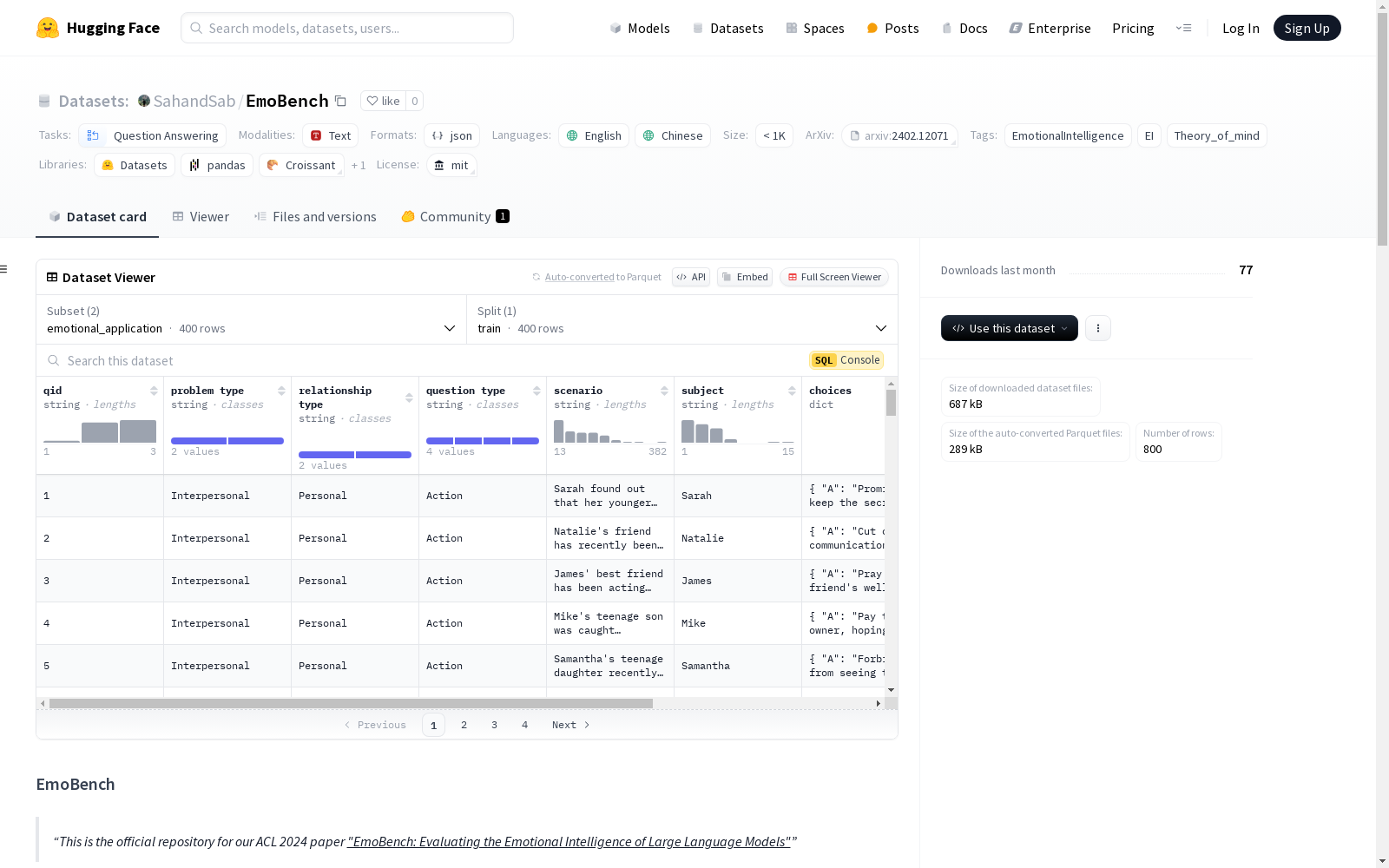Sort by the qid column sort arrows
Viewport: 1389px width, 868px height.
[154, 391]
